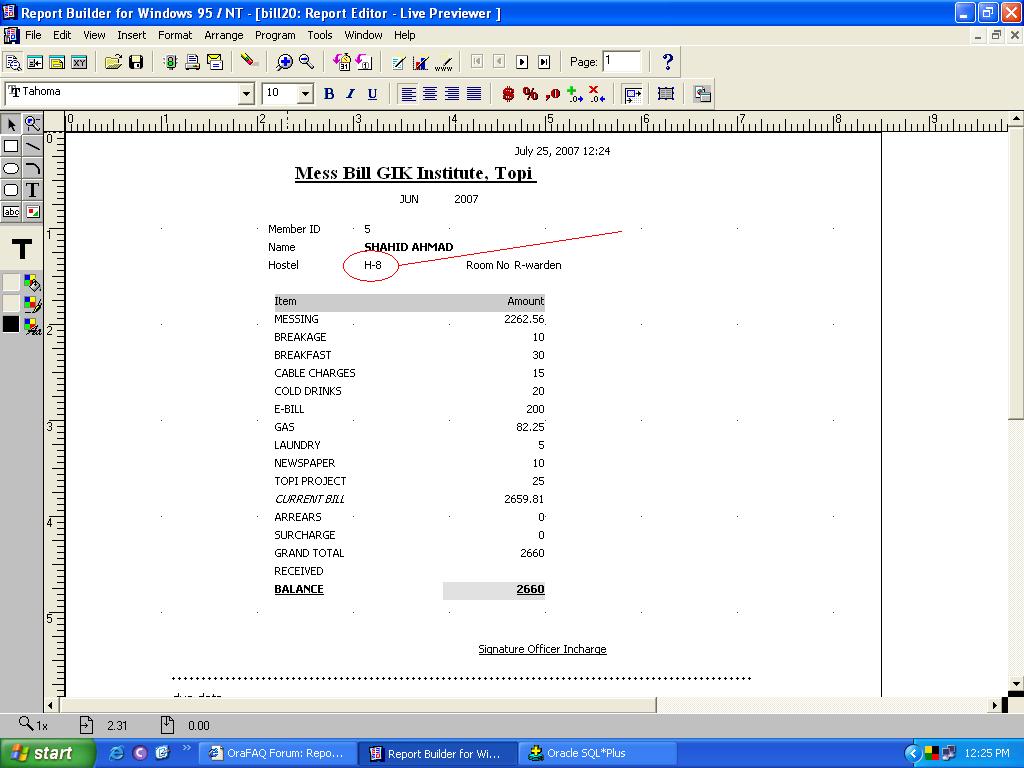Open the Arrange menu
The image size is (1024, 768).
(x=224, y=35)
